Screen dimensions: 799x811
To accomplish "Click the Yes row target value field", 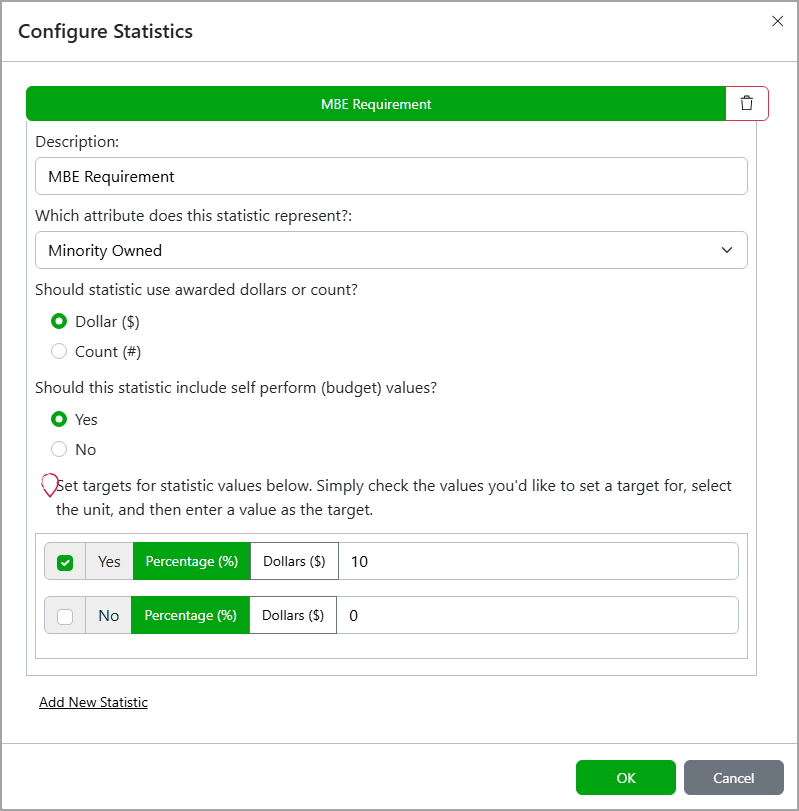I will coord(538,561).
